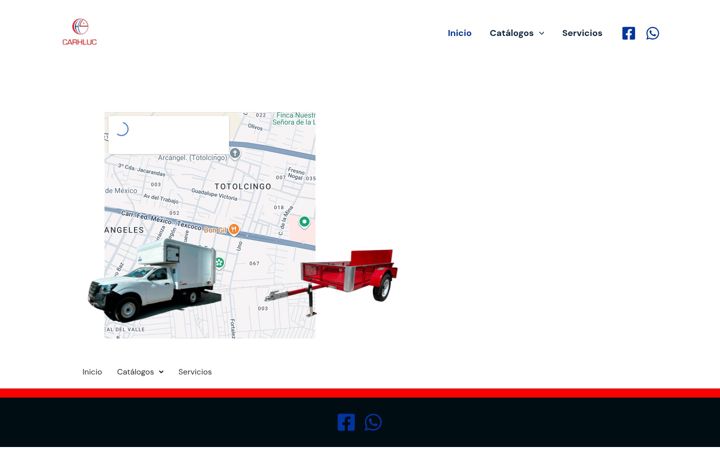This screenshot has height=450, width=720.
Task: Click the loading info card on map
Action: (169, 134)
